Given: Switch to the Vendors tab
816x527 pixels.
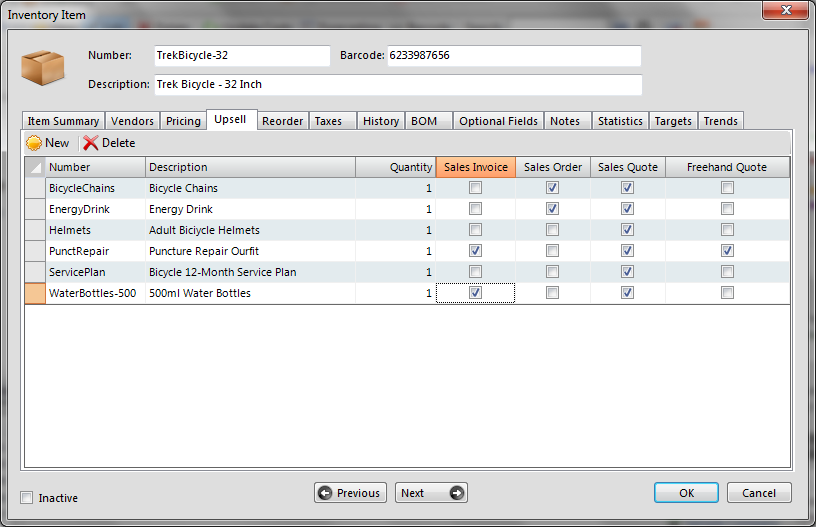Looking at the screenshot, I should (132, 121).
